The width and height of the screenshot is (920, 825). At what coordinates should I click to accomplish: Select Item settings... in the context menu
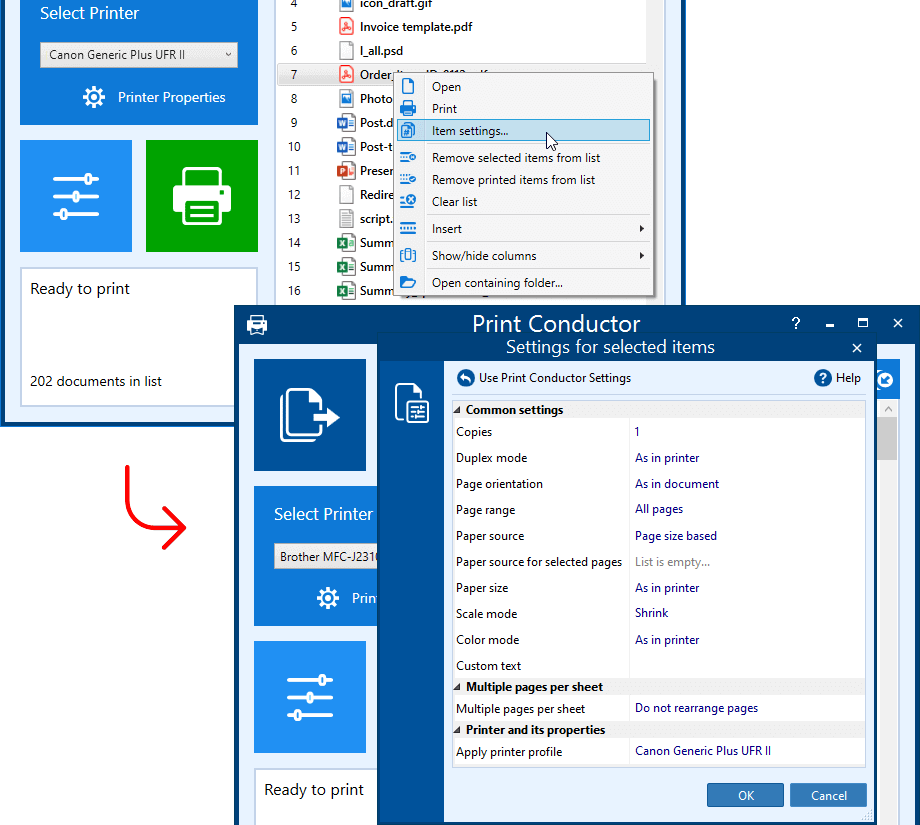[x=523, y=131]
